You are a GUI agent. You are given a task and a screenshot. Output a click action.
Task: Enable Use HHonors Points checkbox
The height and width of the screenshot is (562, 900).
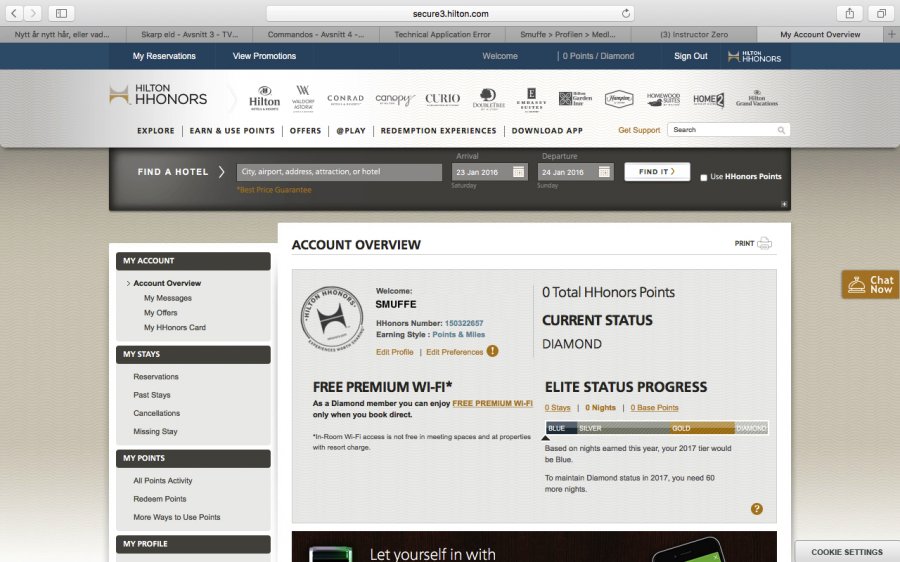[704, 177]
